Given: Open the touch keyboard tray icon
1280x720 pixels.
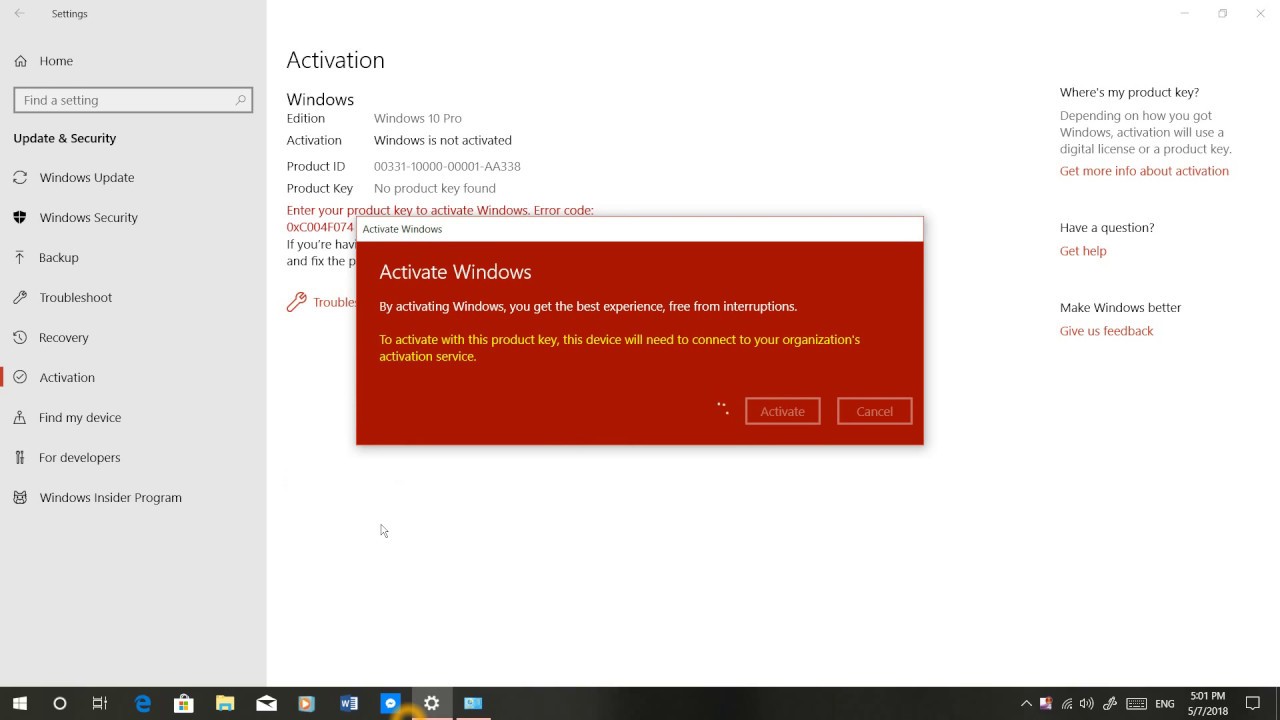Looking at the screenshot, I should (x=1135, y=704).
